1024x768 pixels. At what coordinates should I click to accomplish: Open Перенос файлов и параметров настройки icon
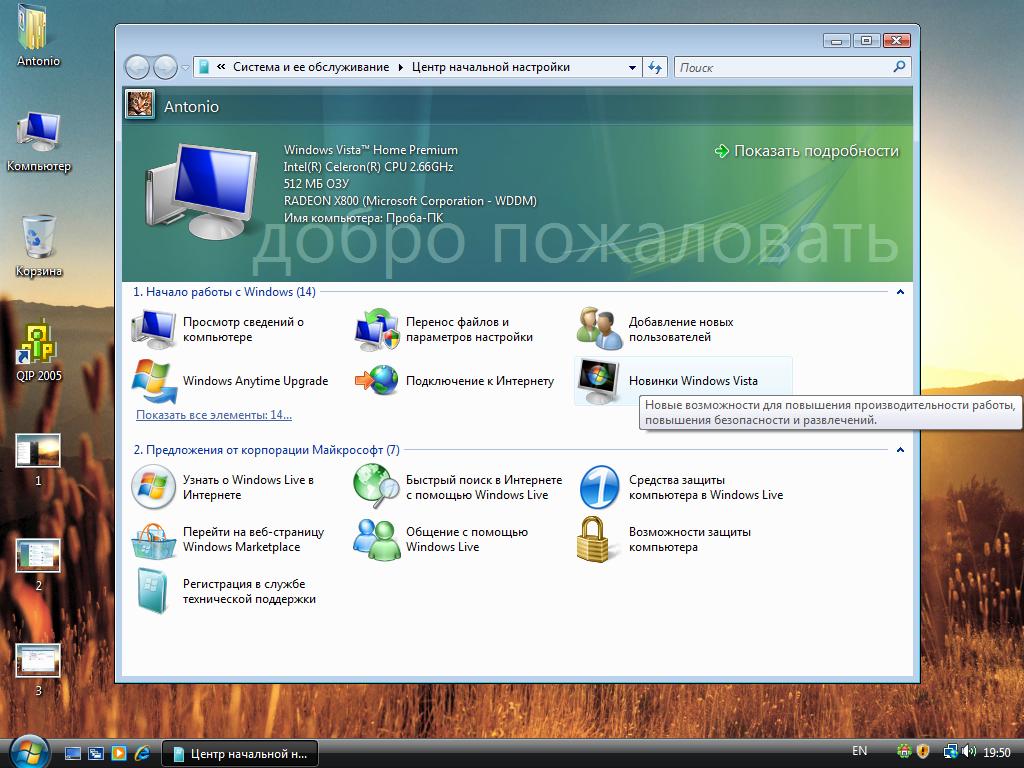tap(376, 329)
